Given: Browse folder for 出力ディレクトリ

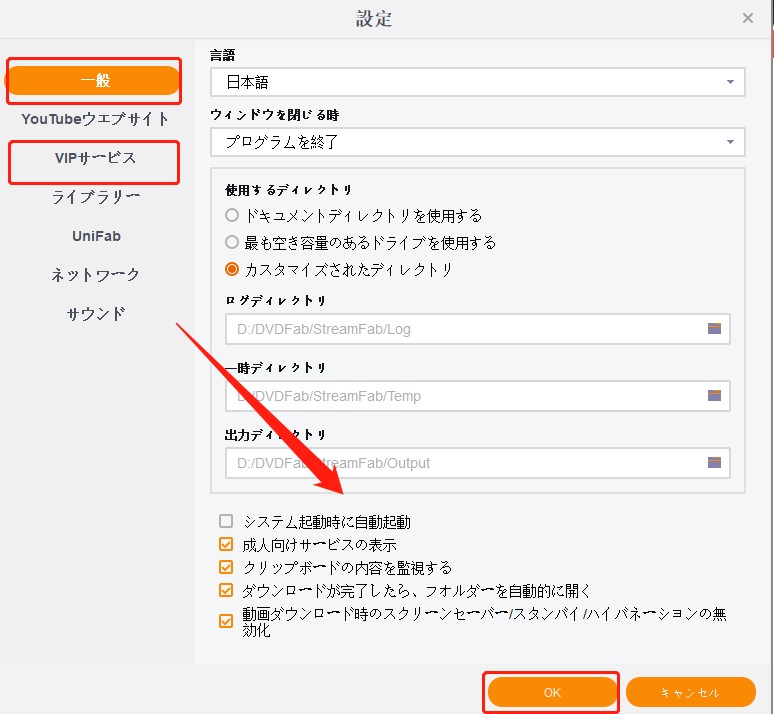Looking at the screenshot, I should click(714, 463).
